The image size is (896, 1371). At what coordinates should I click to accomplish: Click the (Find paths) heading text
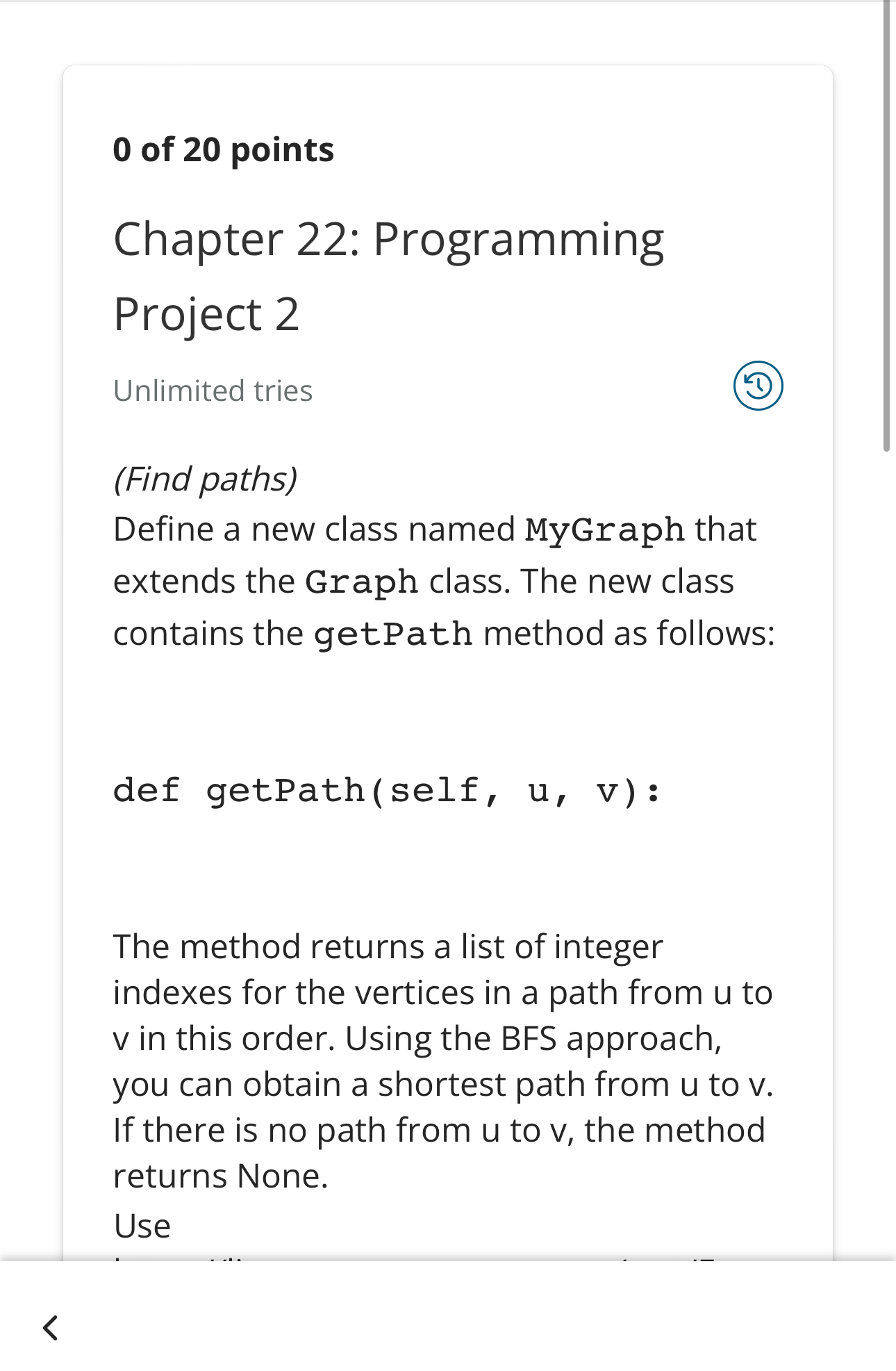206,478
